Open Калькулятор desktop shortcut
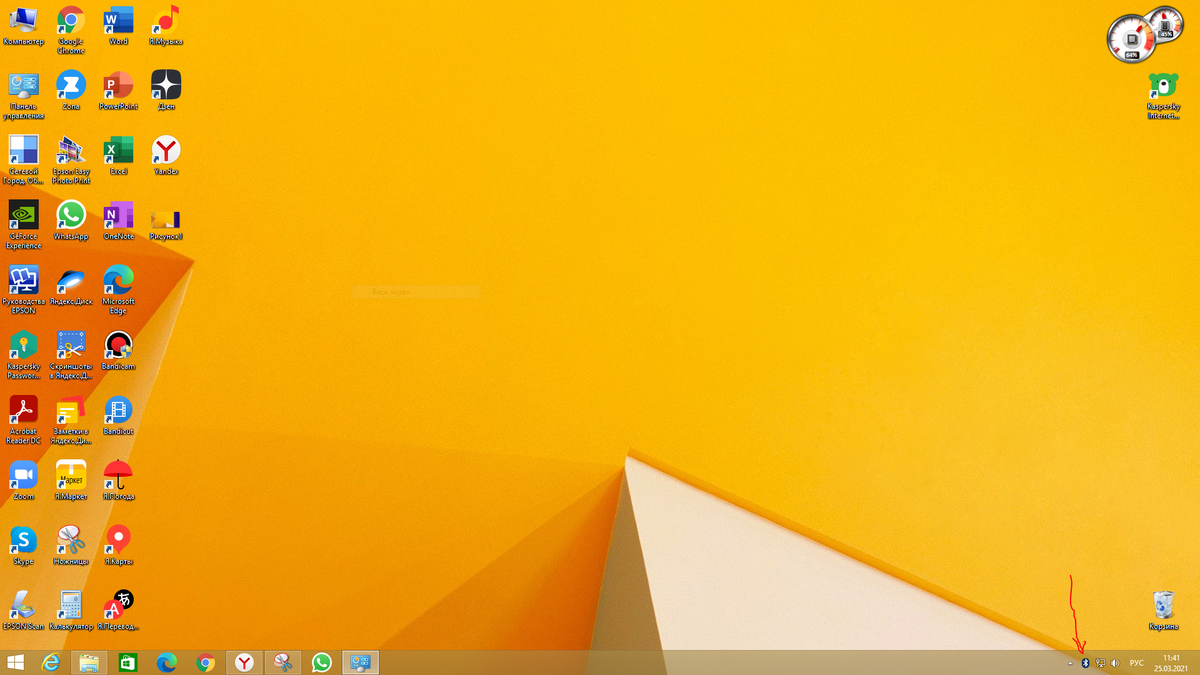 point(71,611)
